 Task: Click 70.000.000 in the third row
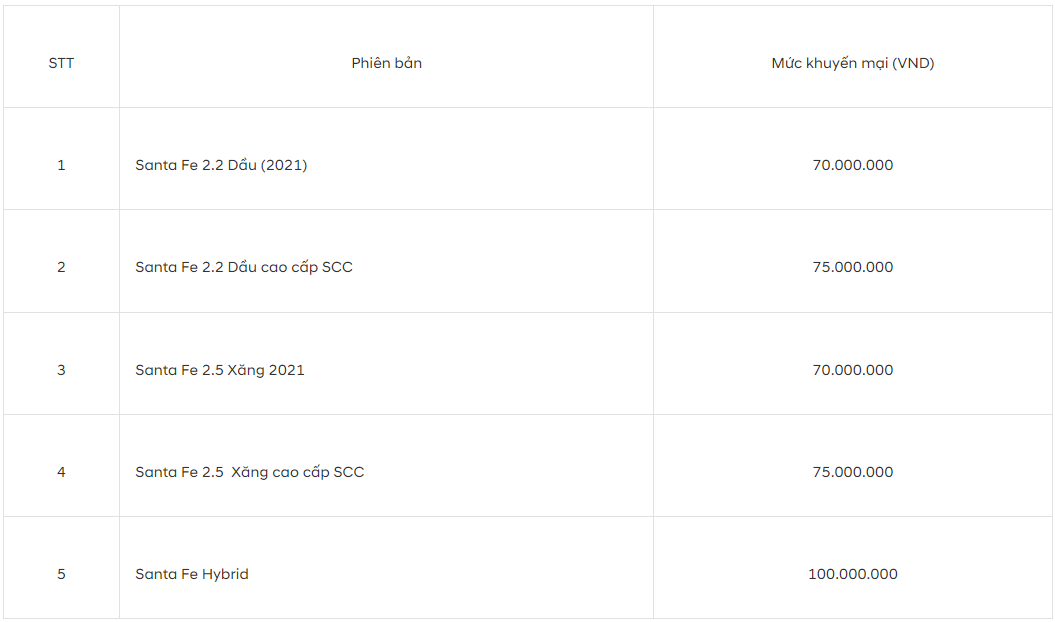point(852,370)
